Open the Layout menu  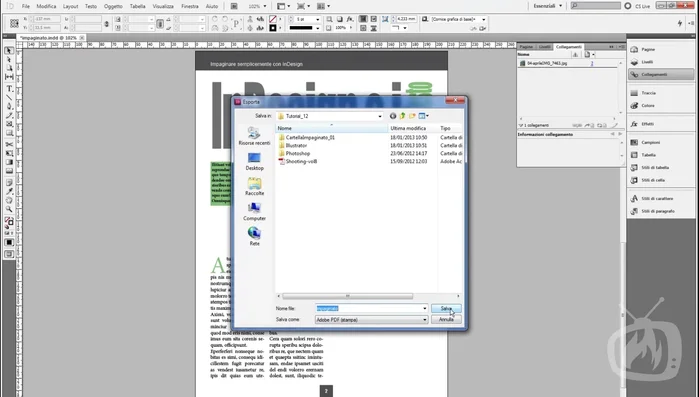(x=70, y=6)
